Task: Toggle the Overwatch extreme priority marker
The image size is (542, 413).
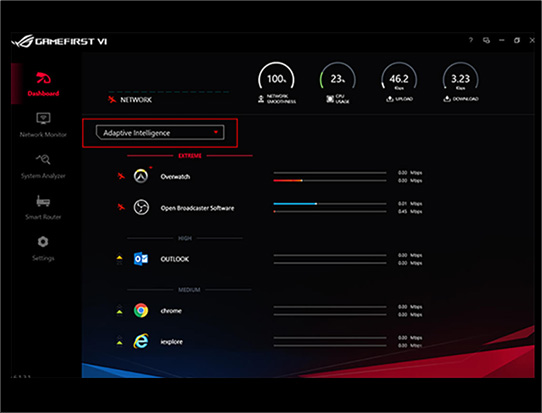Action: 121,176
